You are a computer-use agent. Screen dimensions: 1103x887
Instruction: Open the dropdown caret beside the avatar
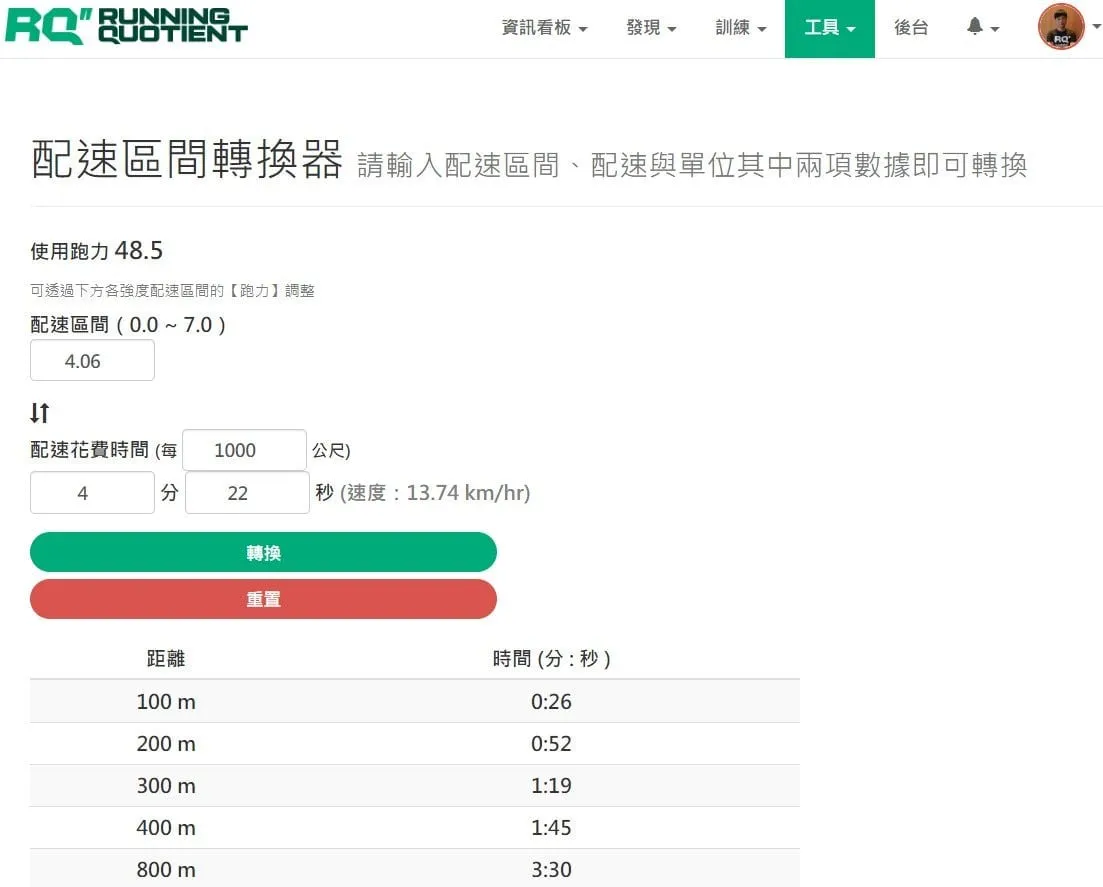coord(1096,27)
